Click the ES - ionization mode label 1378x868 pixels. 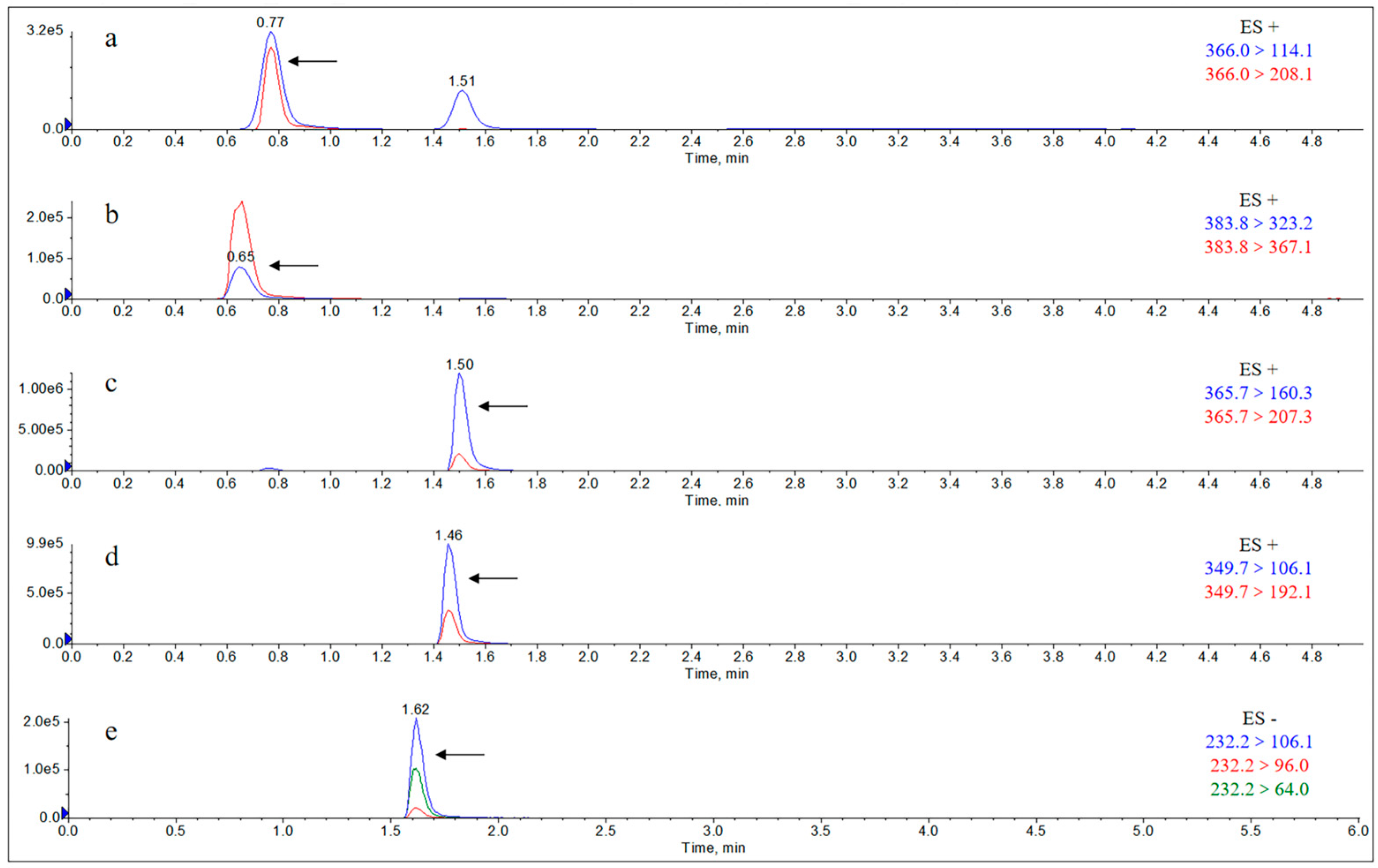click(x=1259, y=718)
